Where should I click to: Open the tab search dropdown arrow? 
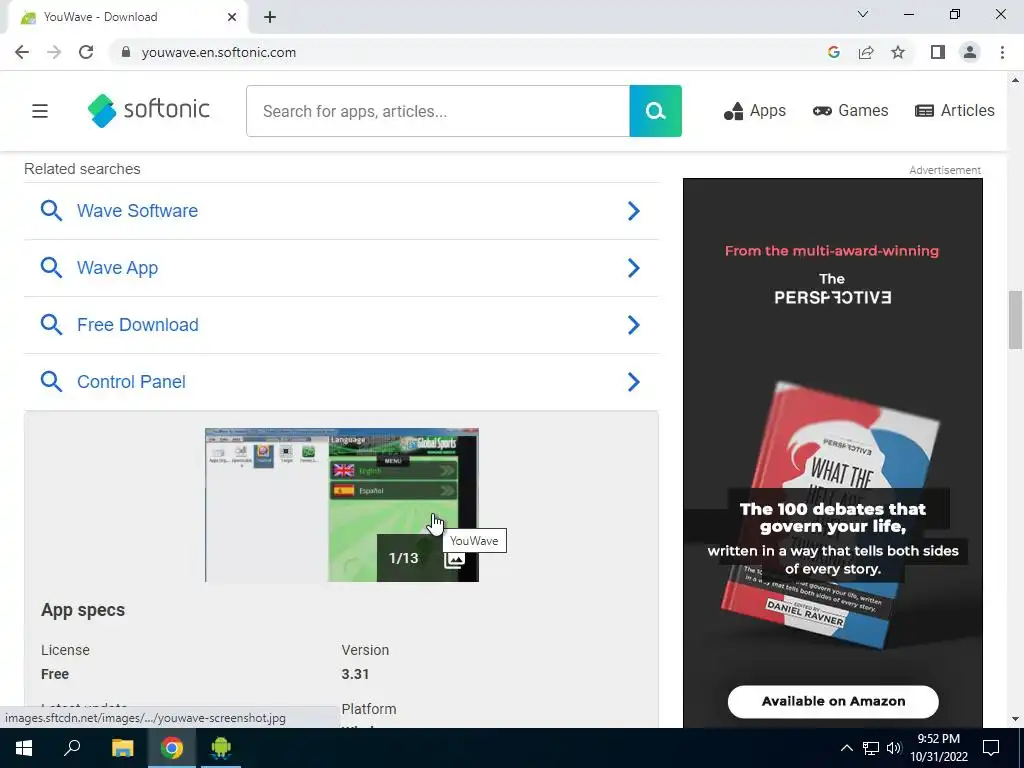[x=863, y=14]
